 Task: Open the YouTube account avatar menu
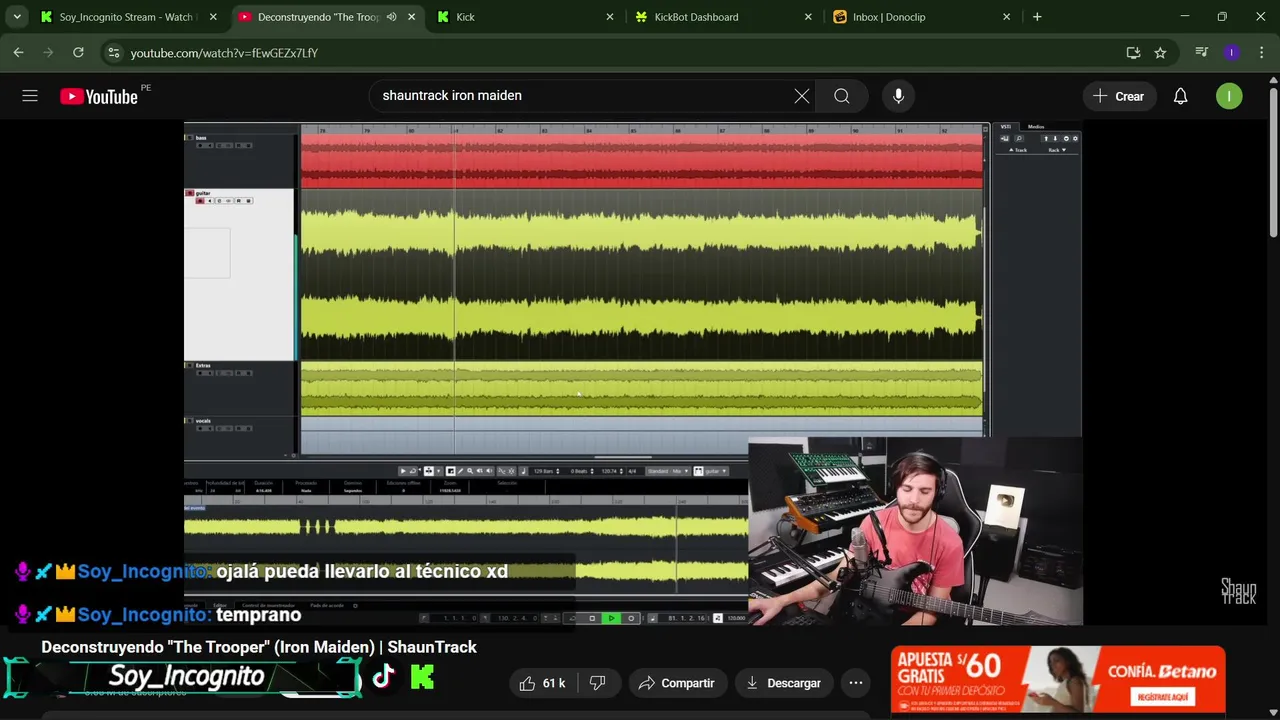[1229, 96]
